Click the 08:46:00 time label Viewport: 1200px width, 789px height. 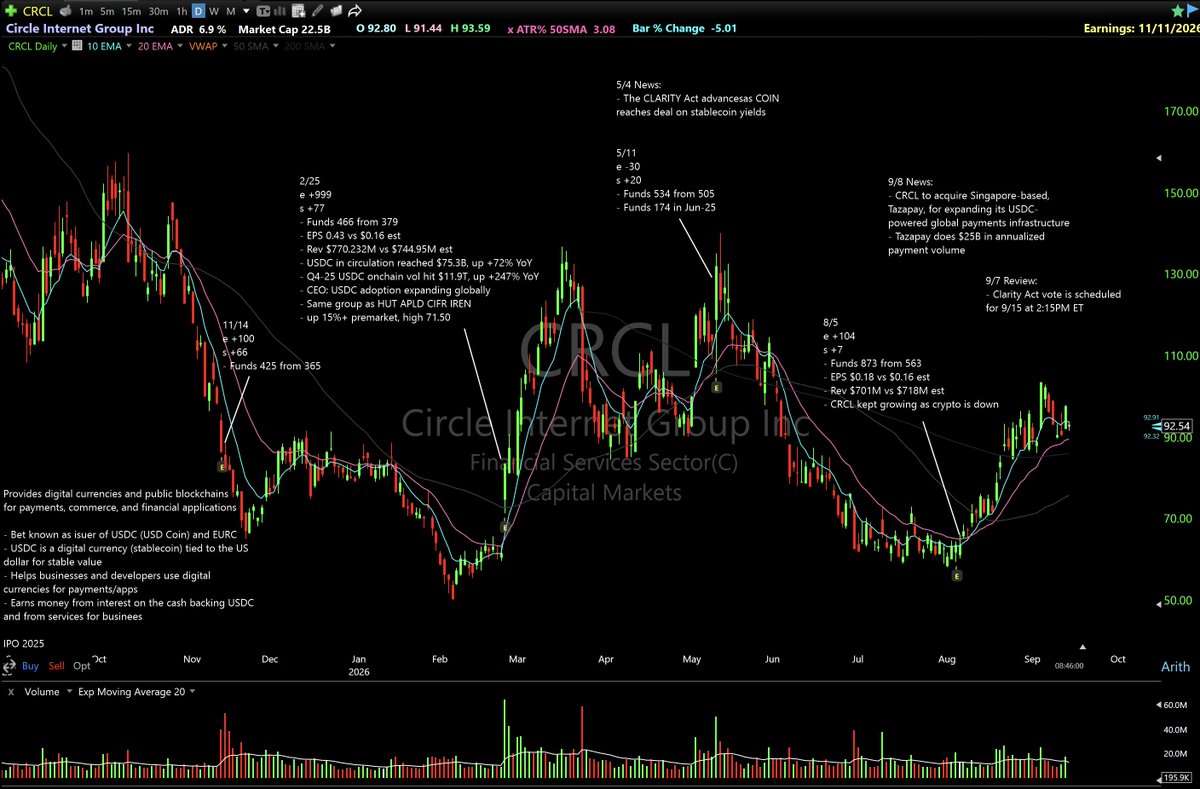(x=1069, y=666)
